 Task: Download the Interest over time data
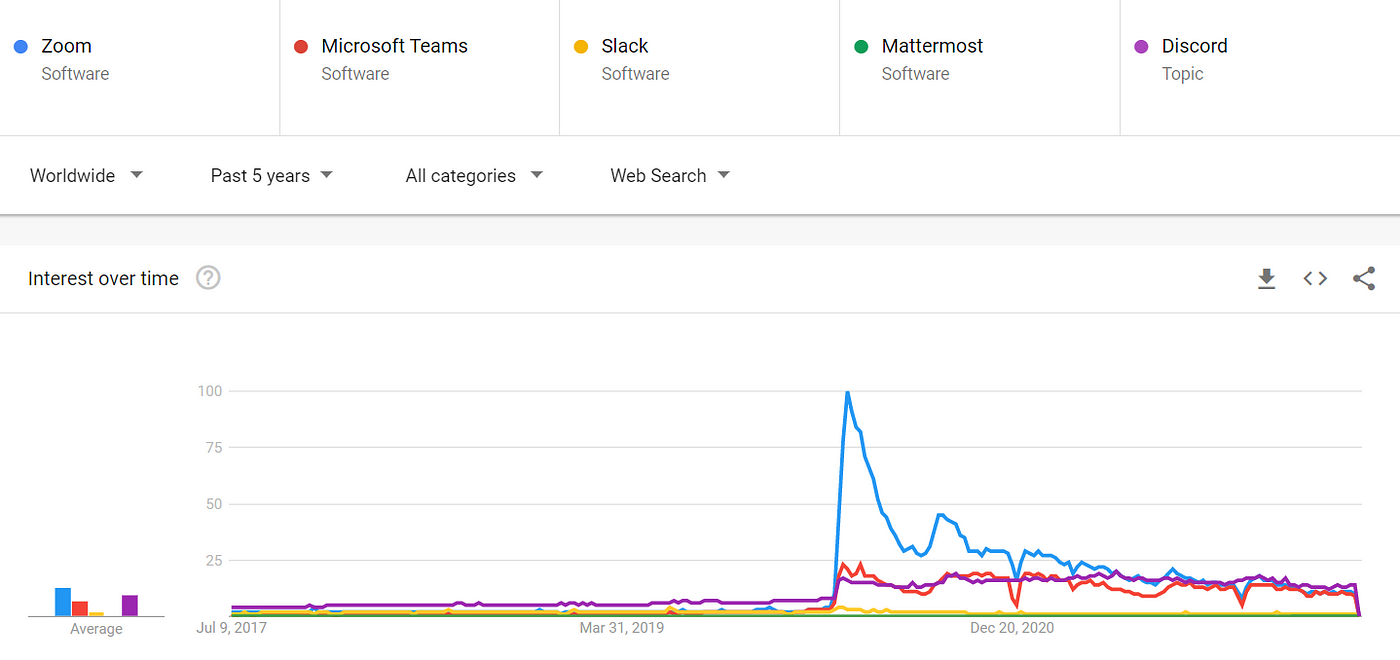[1266, 279]
